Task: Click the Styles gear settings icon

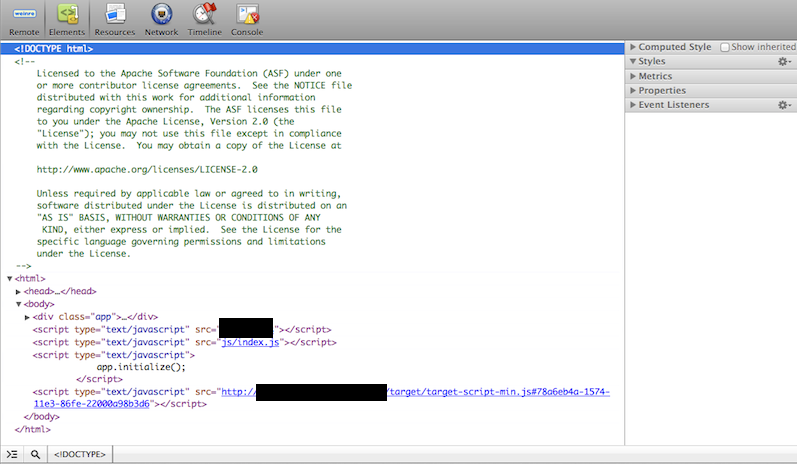Action: coord(784,61)
